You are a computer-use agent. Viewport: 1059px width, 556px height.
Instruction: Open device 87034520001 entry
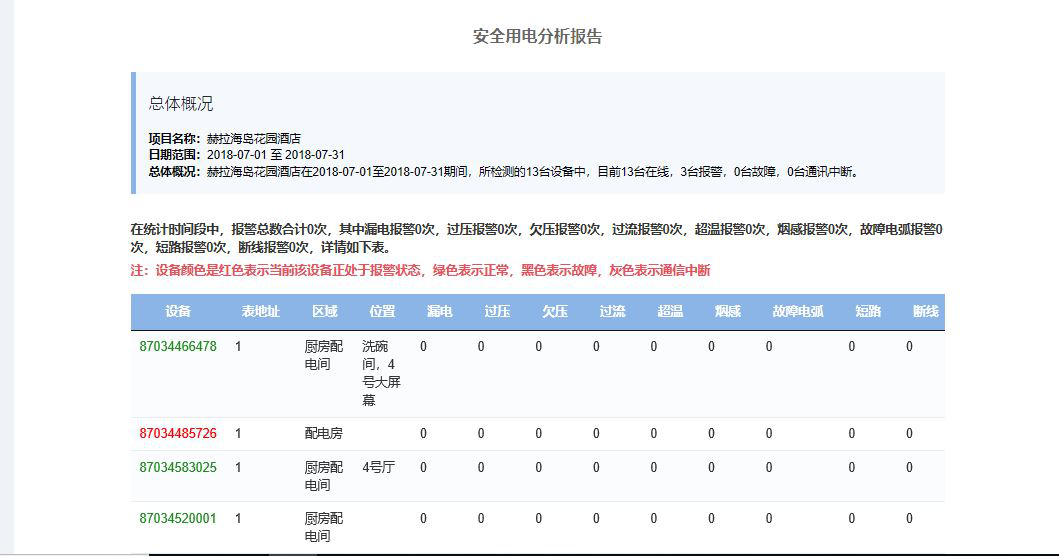pyautogui.click(x=177, y=518)
